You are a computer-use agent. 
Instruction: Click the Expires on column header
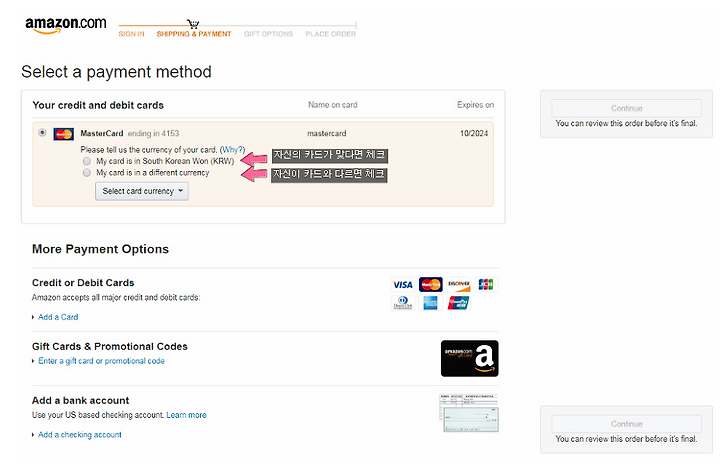(x=475, y=105)
